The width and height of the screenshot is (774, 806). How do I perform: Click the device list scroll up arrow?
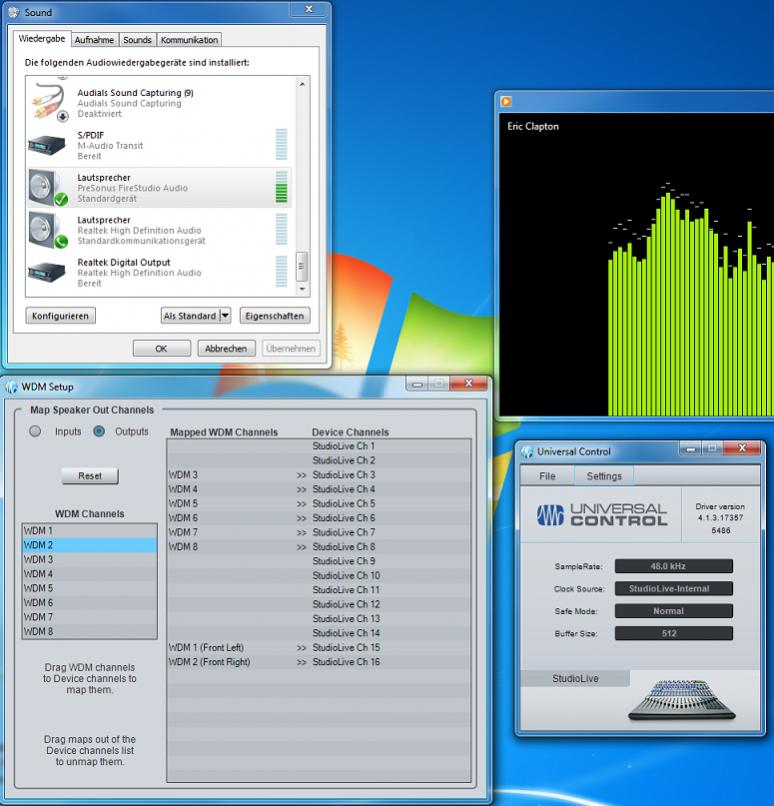point(302,84)
